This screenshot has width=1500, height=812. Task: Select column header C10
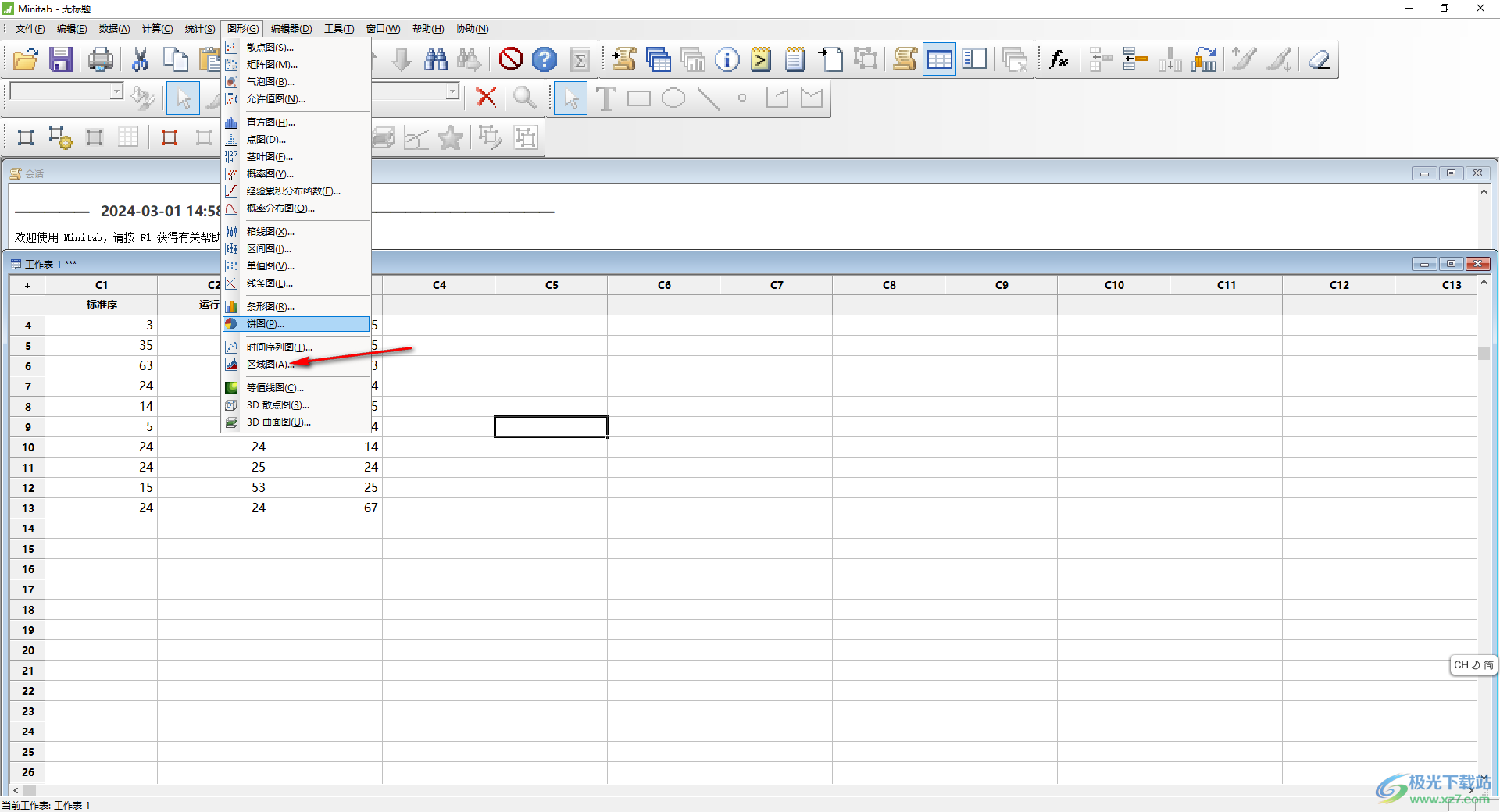coord(1114,285)
